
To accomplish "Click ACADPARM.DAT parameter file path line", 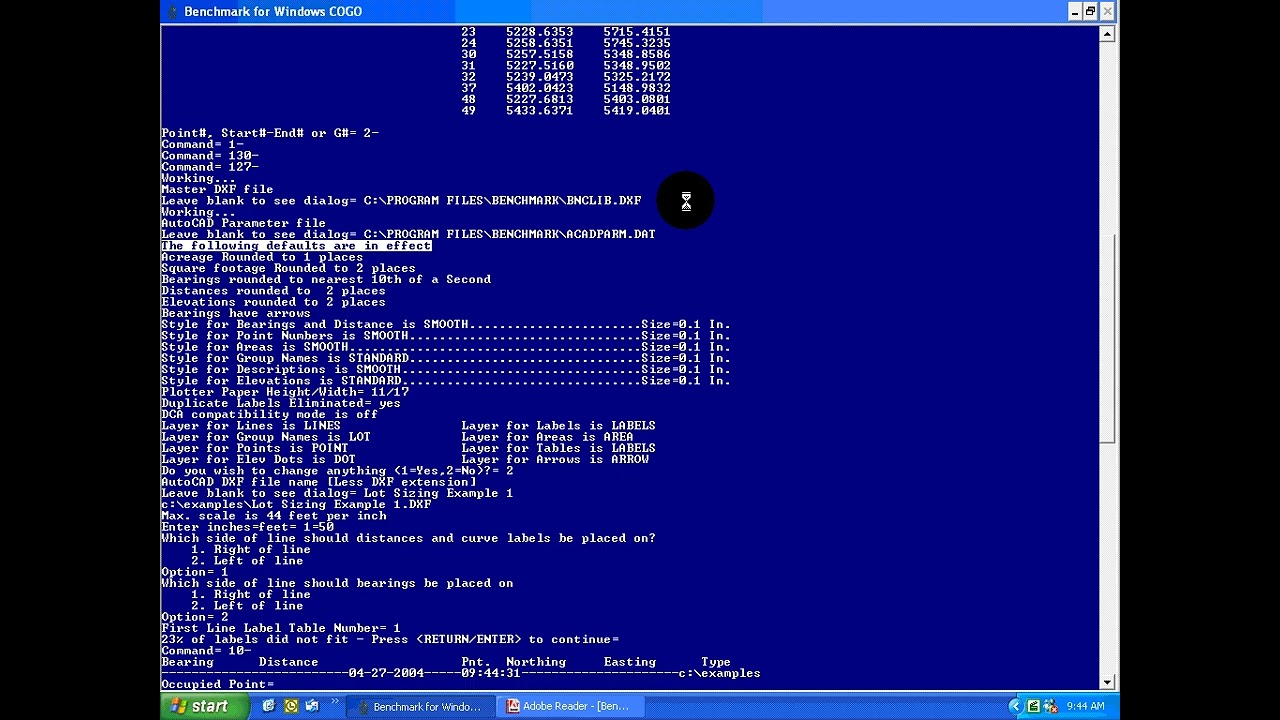I will point(408,235).
